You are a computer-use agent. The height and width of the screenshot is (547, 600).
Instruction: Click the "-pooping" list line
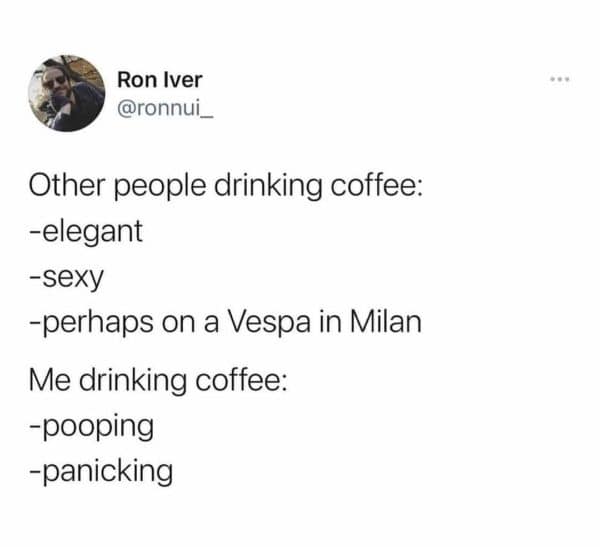91,427
